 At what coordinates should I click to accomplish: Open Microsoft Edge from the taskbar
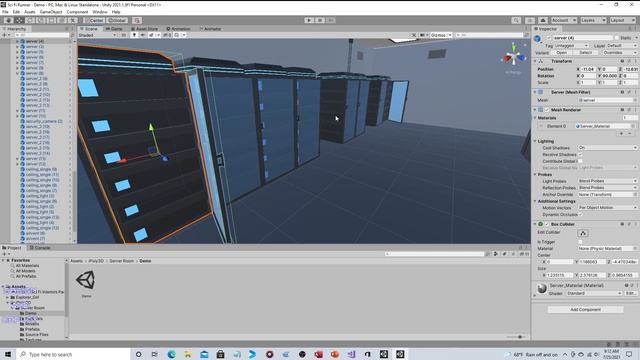tap(171, 354)
